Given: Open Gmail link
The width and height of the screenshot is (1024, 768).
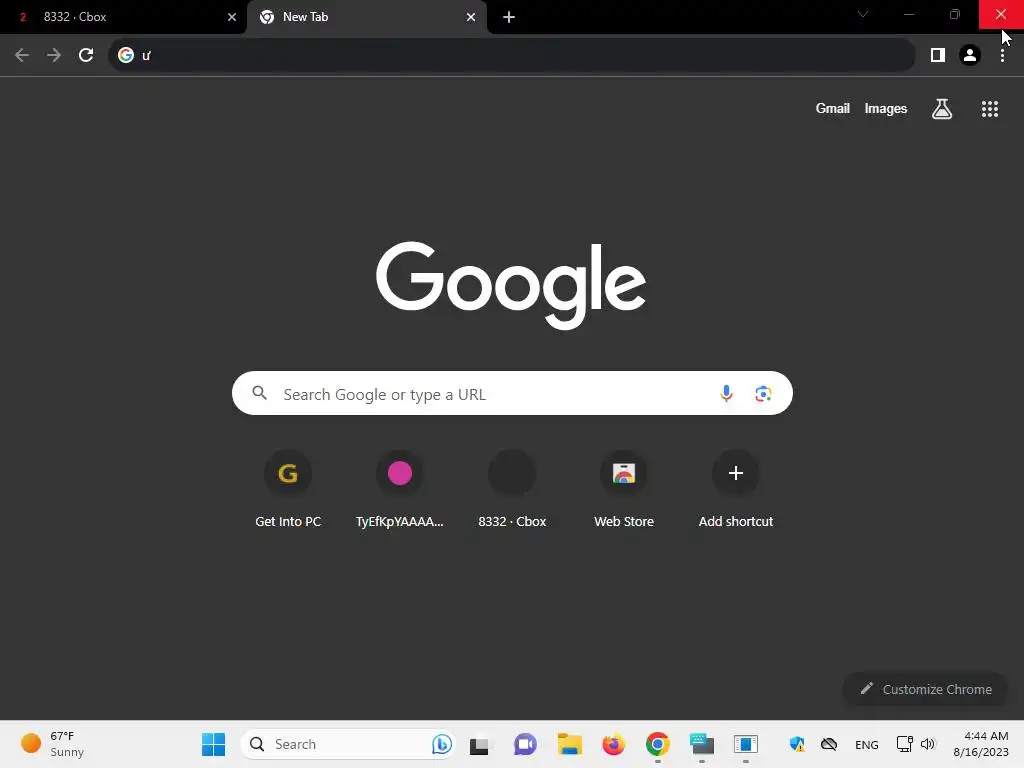Looking at the screenshot, I should pyautogui.click(x=833, y=108).
